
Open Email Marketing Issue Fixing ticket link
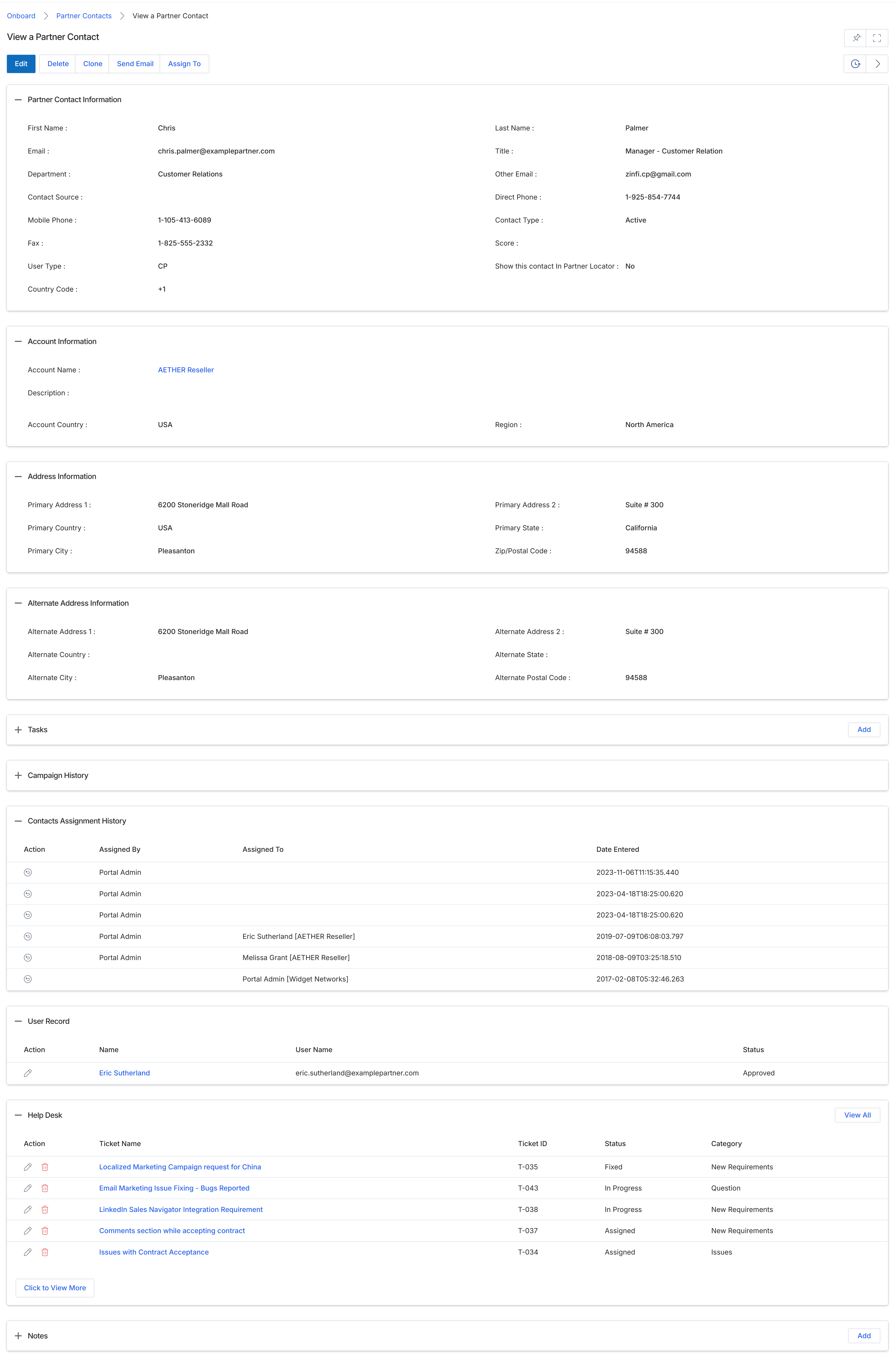(174, 1188)
